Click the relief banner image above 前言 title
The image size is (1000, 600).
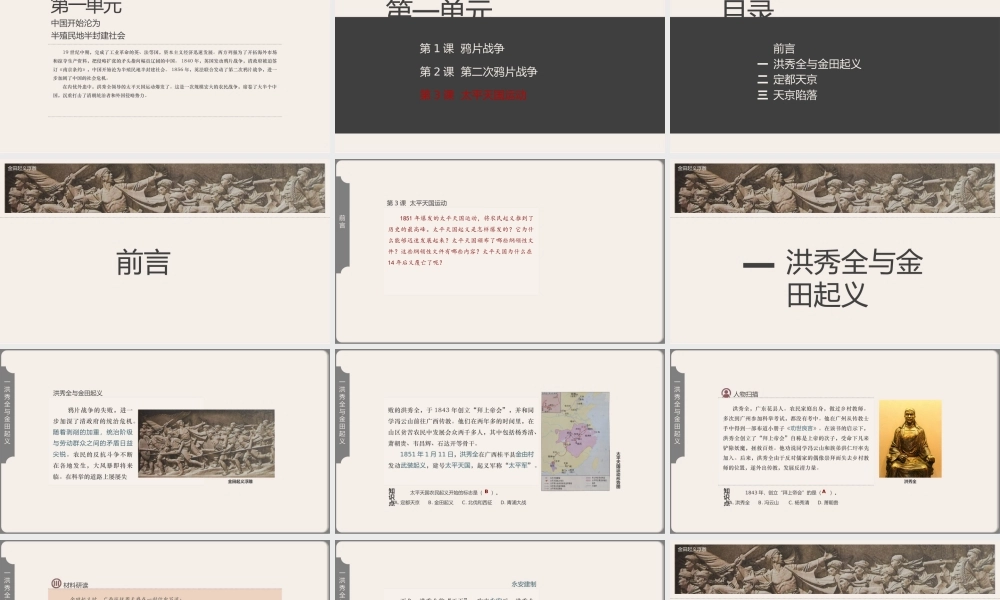pos(165,188)
